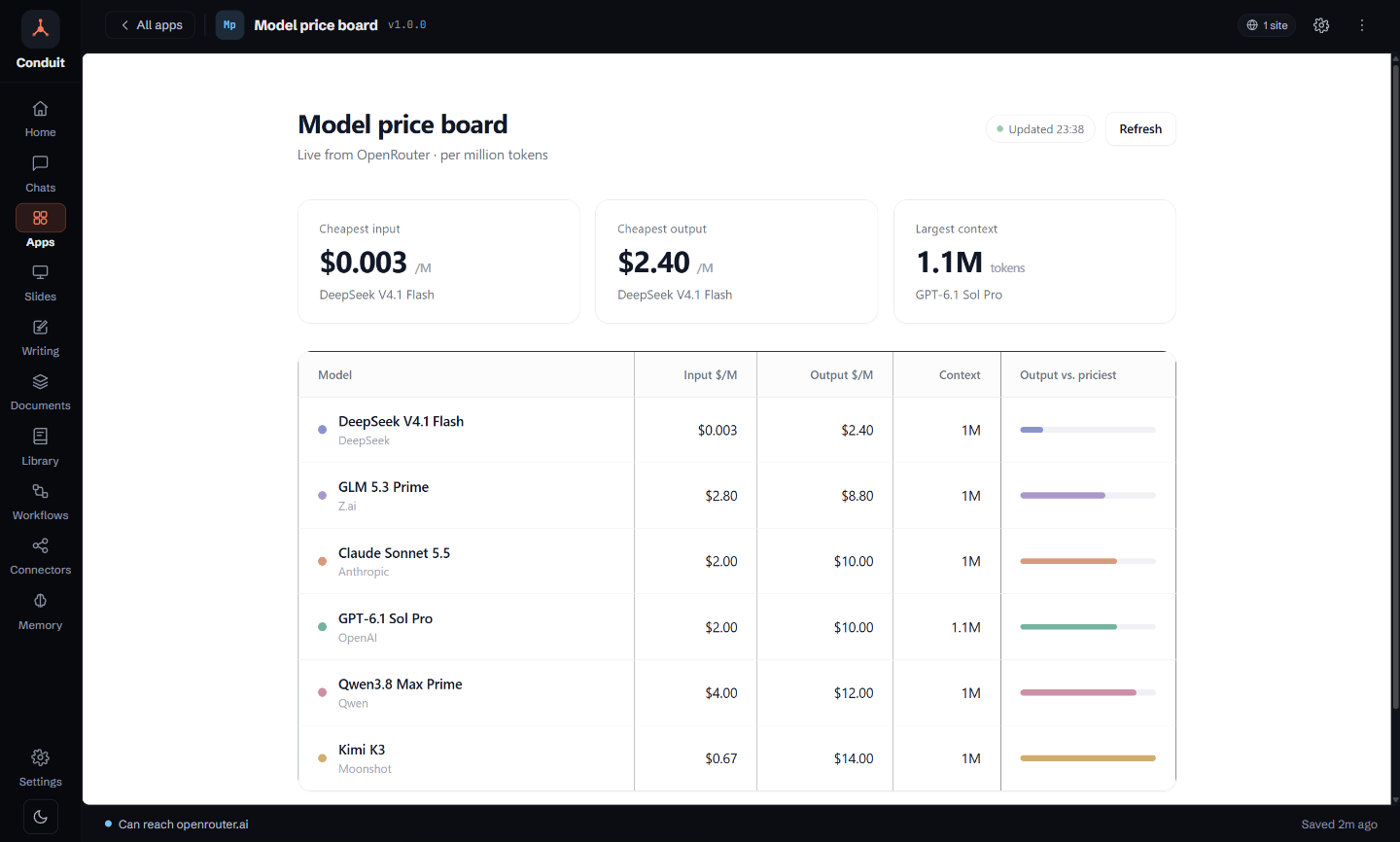This screenshot has height=842, width=1400.
Task: Select the GPT-6.1 Sol Pro table row name
Action: point(385,618)
